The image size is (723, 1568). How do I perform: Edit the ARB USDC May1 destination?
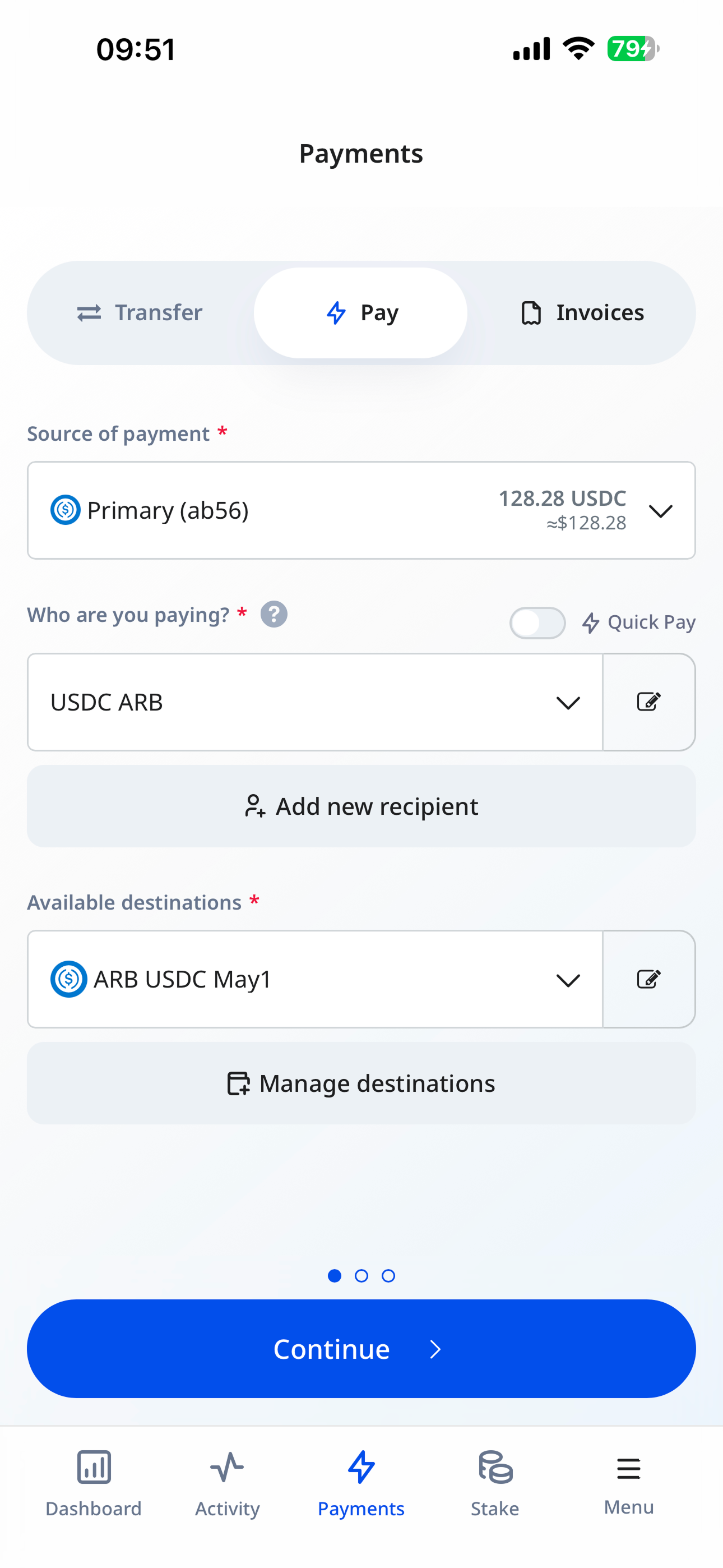648,979
